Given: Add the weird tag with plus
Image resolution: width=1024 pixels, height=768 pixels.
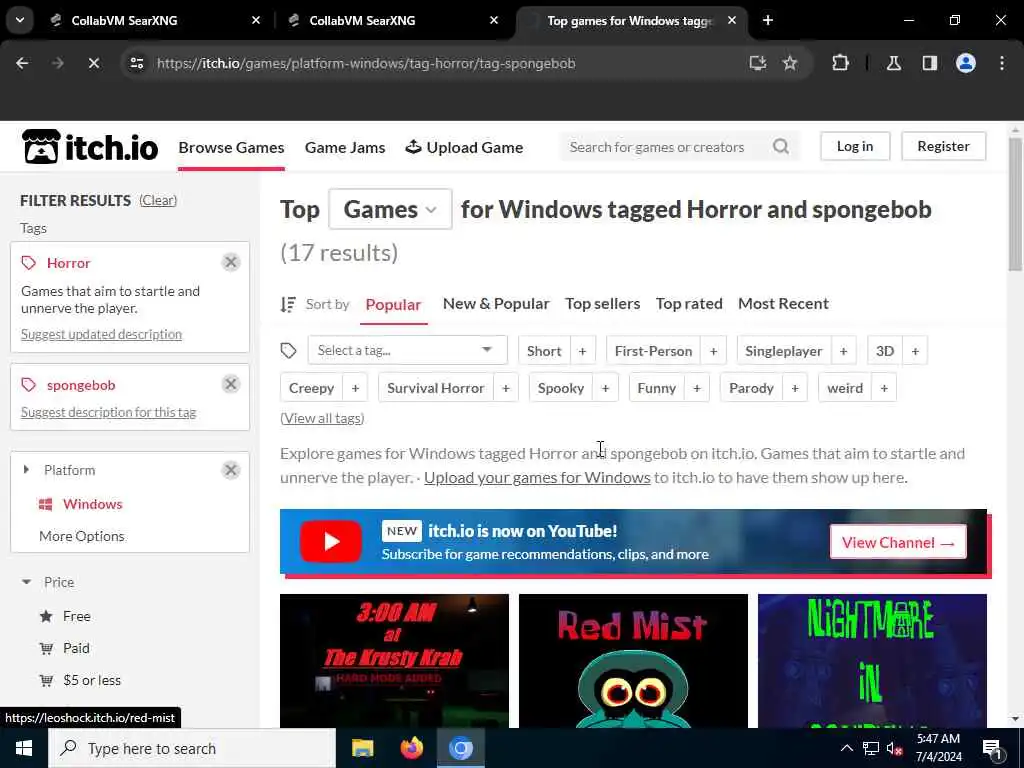Looking at the screenshot, I should pyautogui.click(x=884, y=388).
